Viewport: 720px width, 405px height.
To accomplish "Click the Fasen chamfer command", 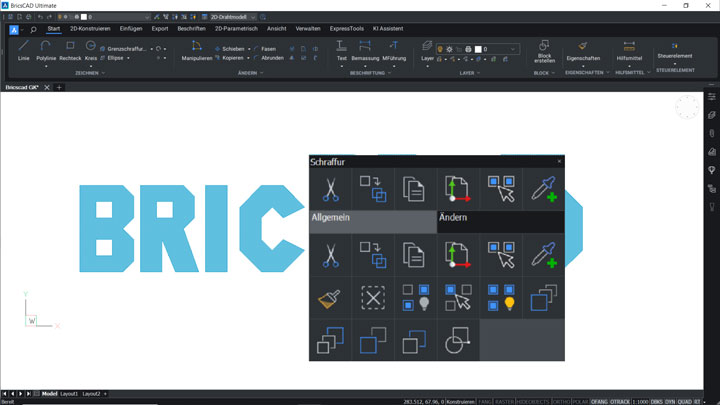I will click(x=265, y=49).
